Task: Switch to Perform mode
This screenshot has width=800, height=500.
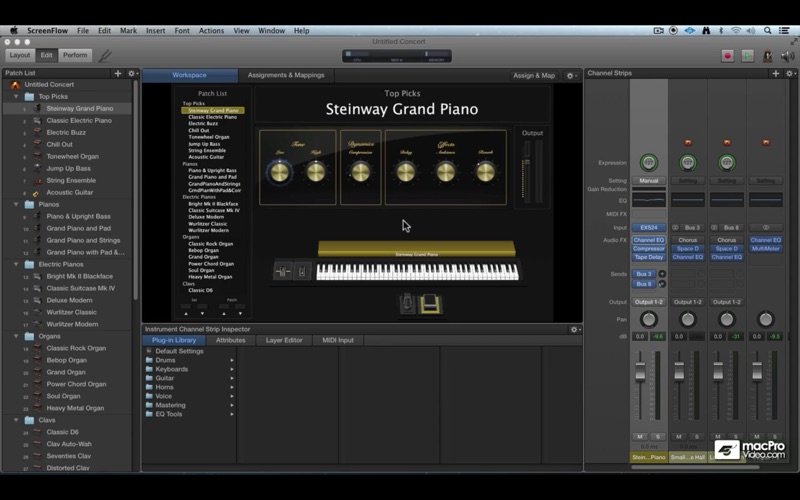Action: [x=75, y=55]
